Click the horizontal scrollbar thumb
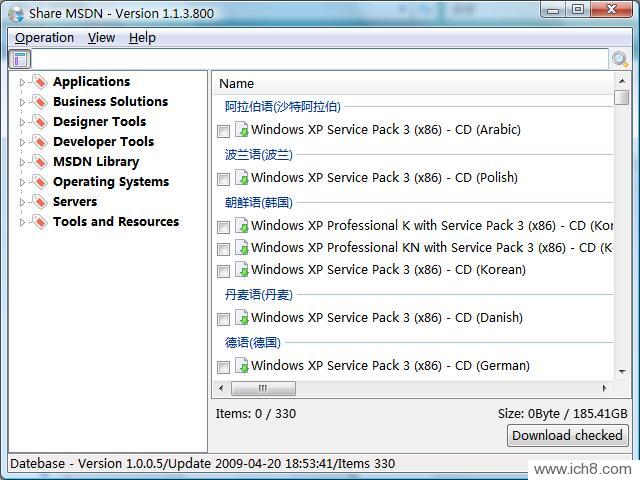Screen dimensions: 640x480 tap(262, 388)
